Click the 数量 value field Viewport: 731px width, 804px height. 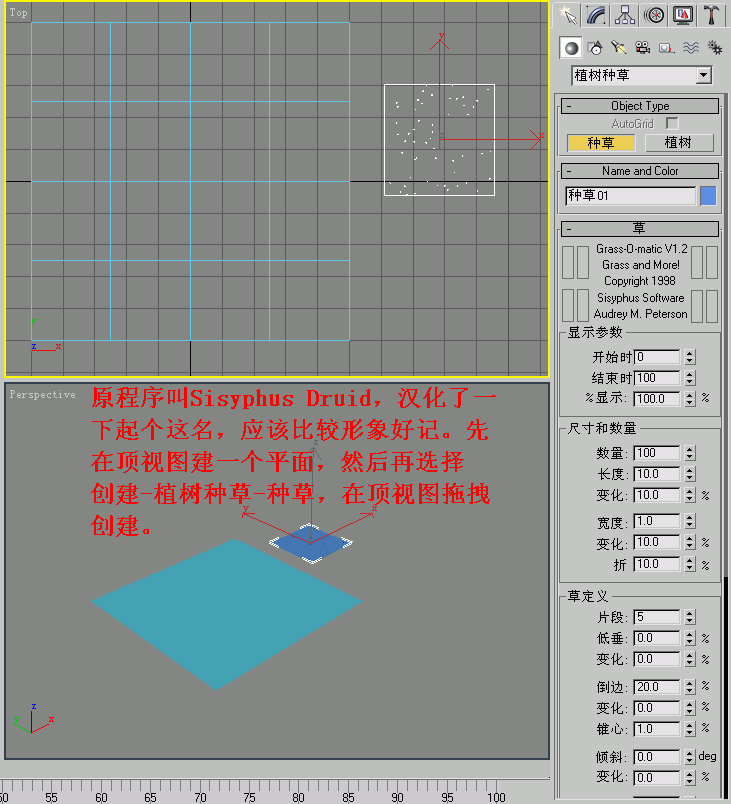tap(657, 453)
